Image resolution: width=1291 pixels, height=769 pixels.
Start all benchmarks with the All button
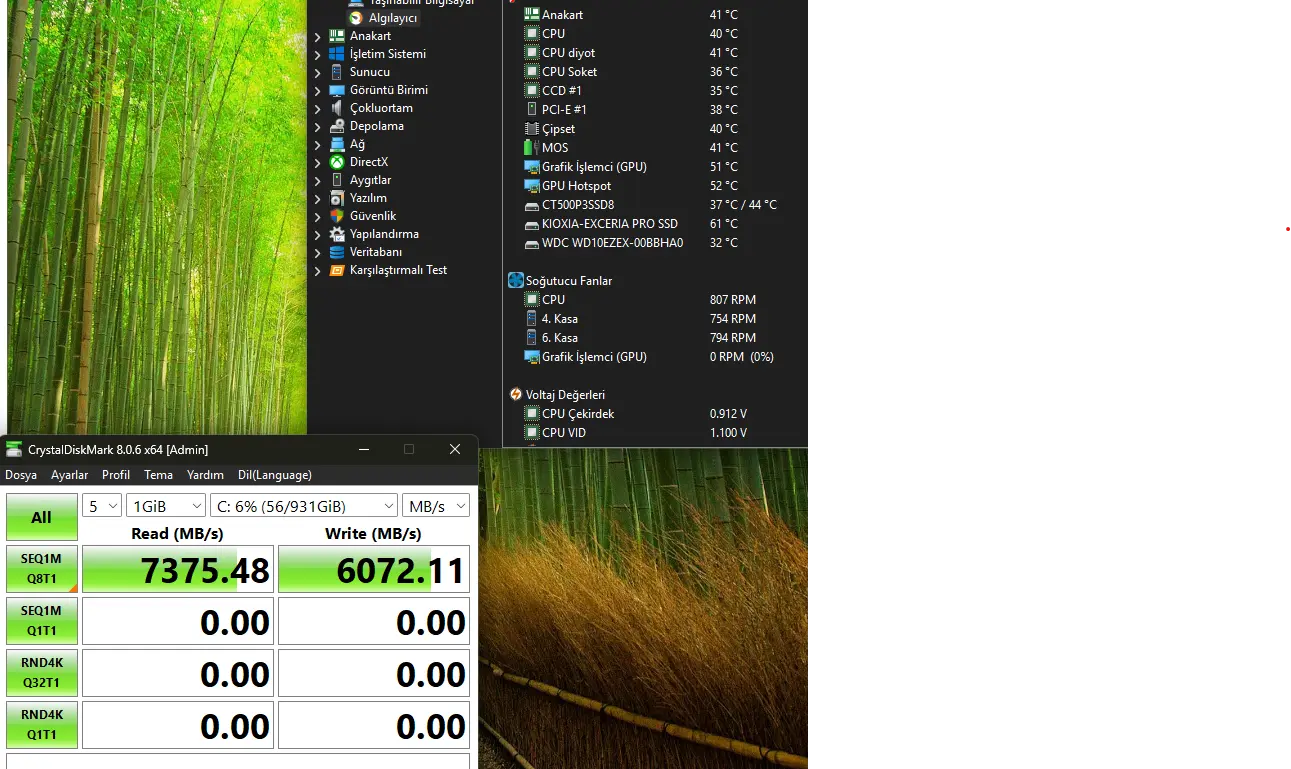(x=42, y=517)
